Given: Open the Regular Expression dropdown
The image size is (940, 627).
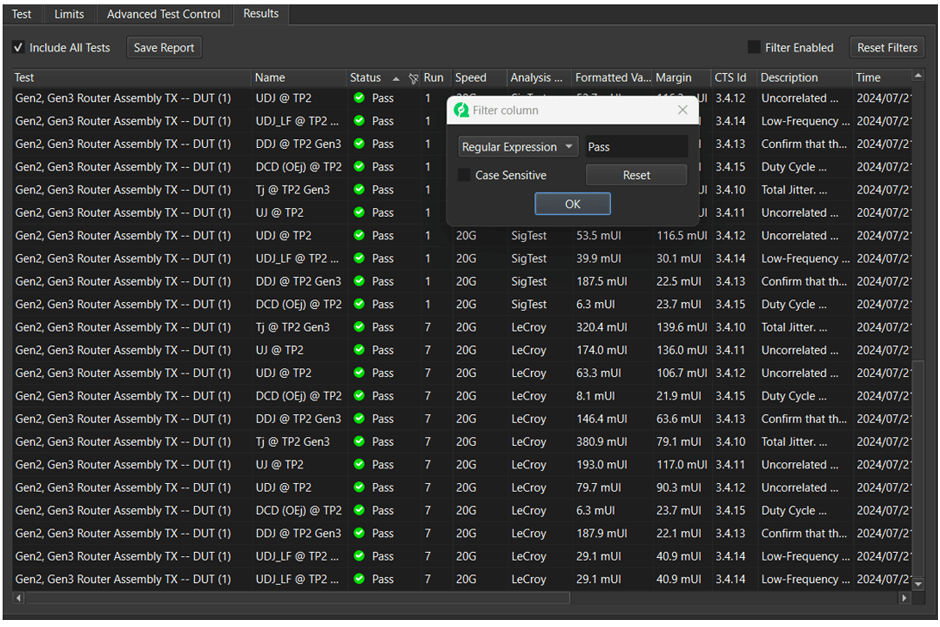Looking at the screenshot, I should (518, 147).
